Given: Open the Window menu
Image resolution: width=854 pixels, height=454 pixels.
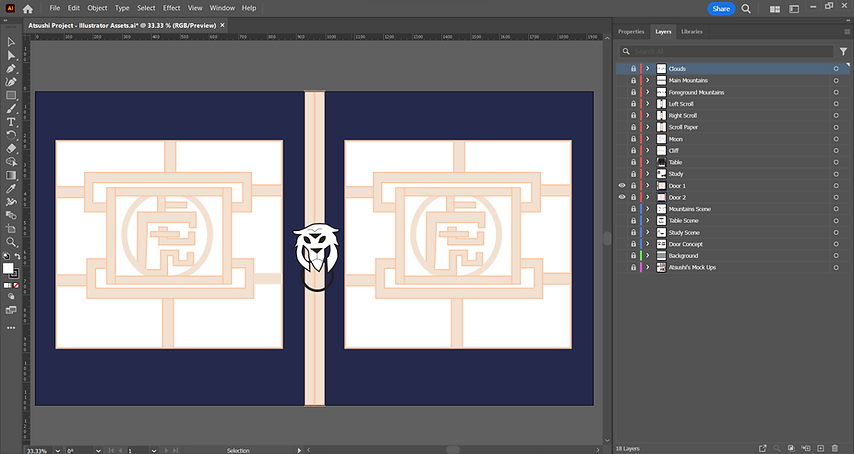Looking at the screenshot, I should click(222, 8).
